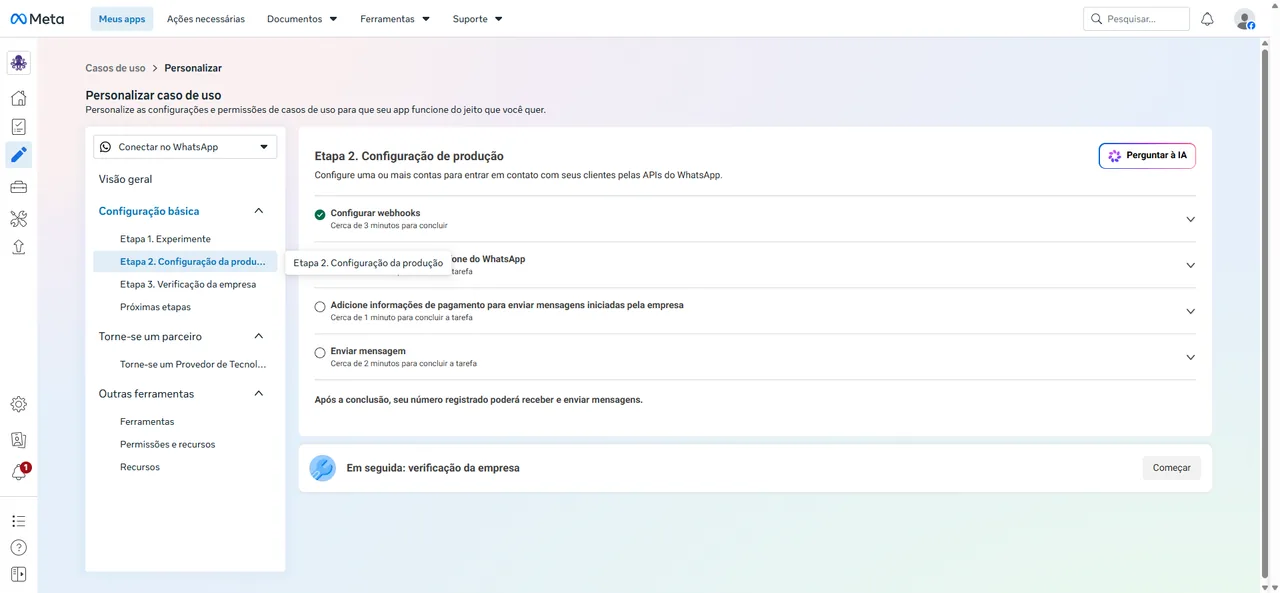
Task: Focus the Pesquisar search field
Action: (1137, 19)
